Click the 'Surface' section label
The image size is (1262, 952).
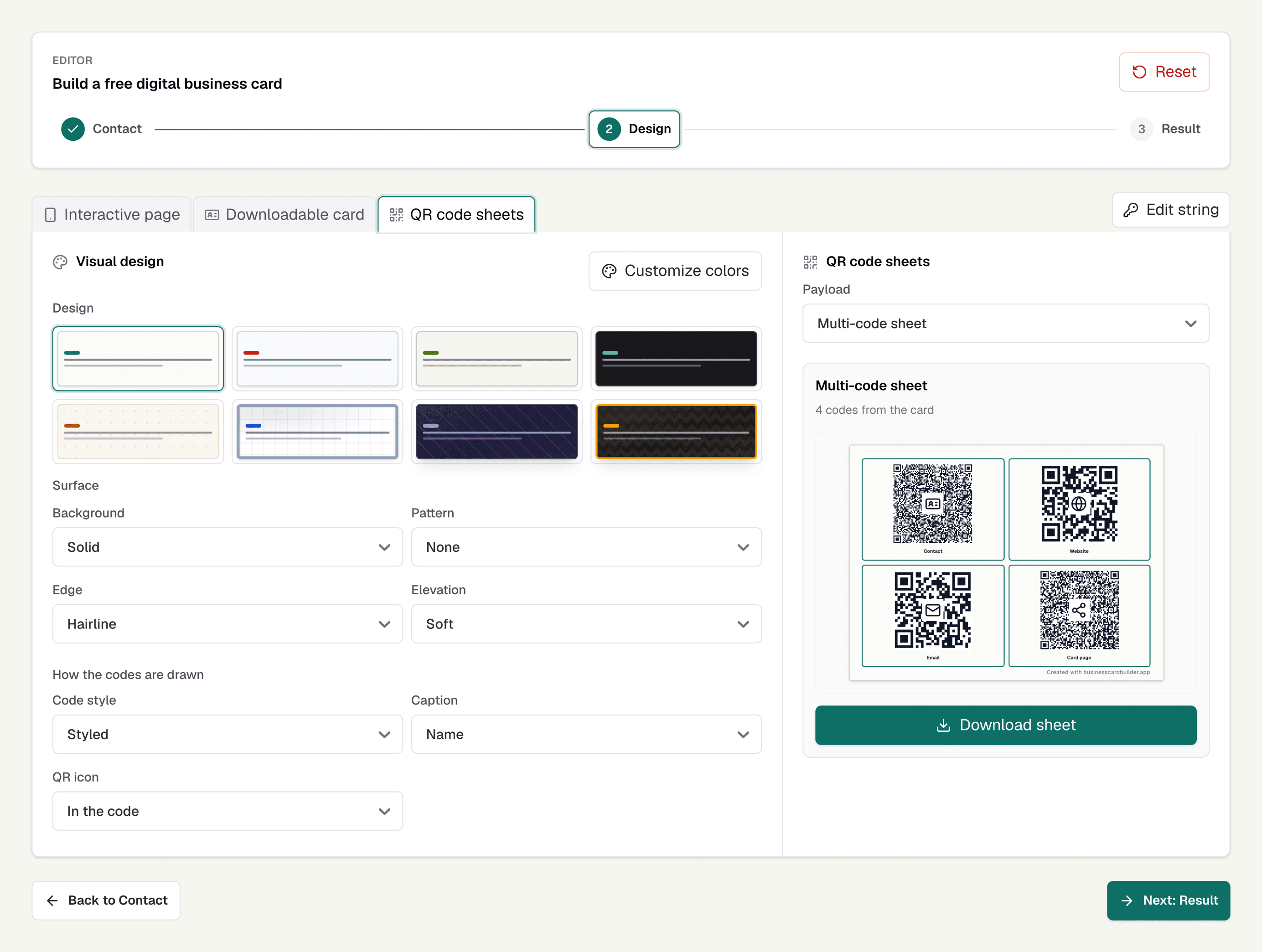pos(75,485)
